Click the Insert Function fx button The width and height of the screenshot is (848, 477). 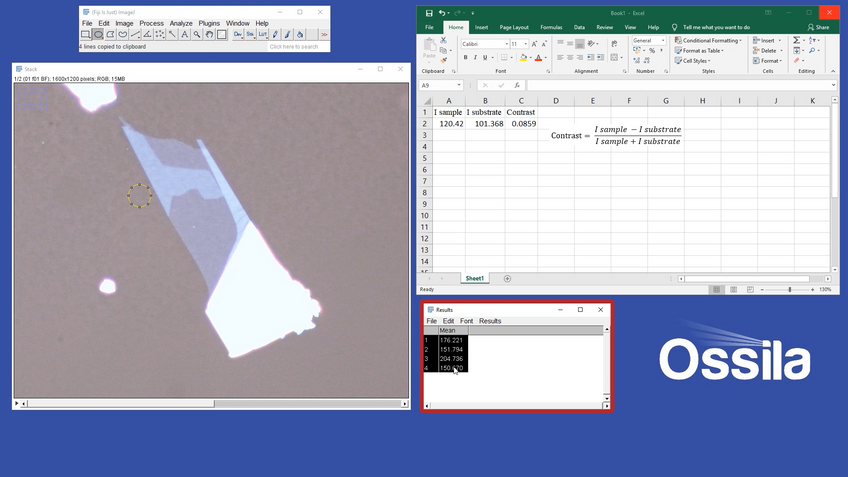tap(517, 85)
